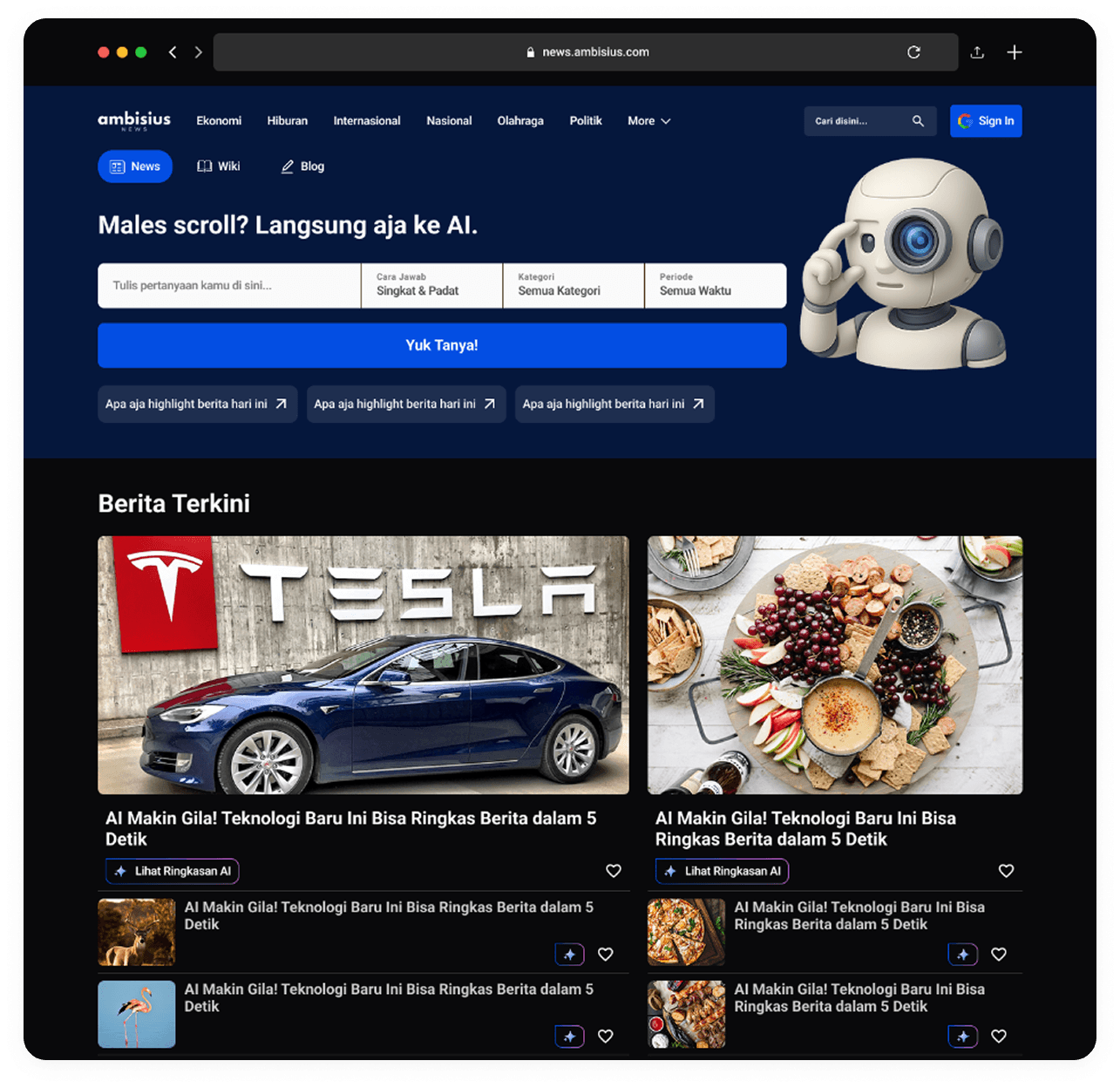Click the Berita Terkini section heading

[174, 503]
